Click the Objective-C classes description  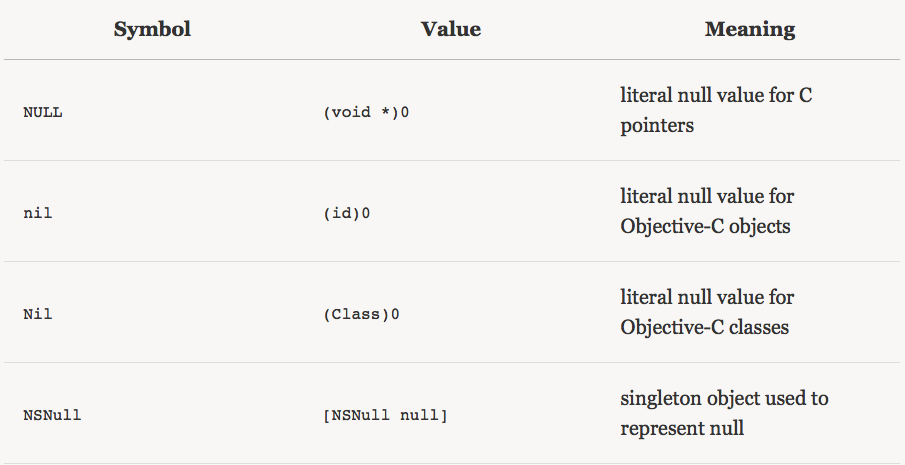707,312
